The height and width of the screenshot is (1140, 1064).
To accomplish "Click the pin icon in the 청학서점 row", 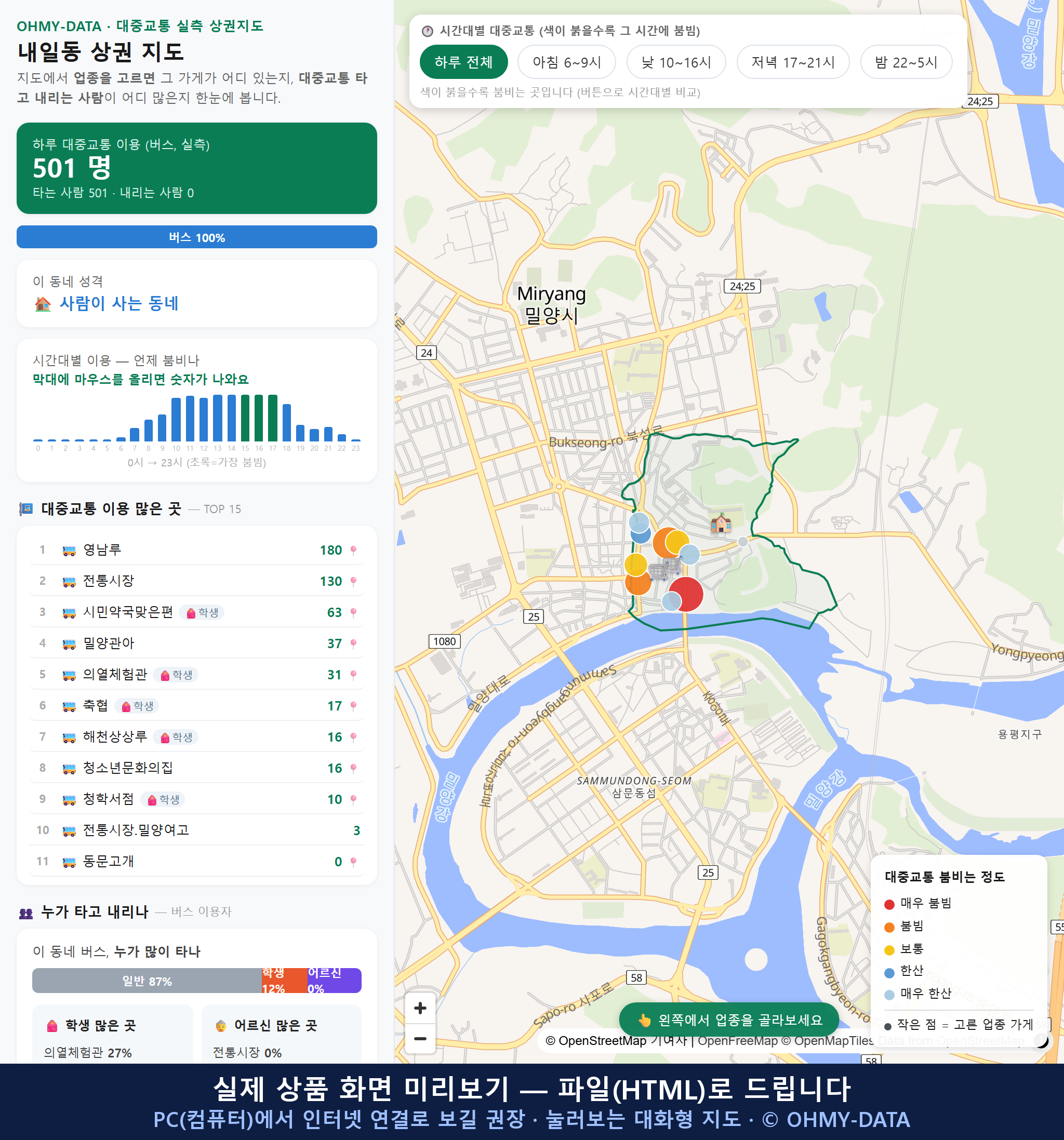I will [353, 799].
